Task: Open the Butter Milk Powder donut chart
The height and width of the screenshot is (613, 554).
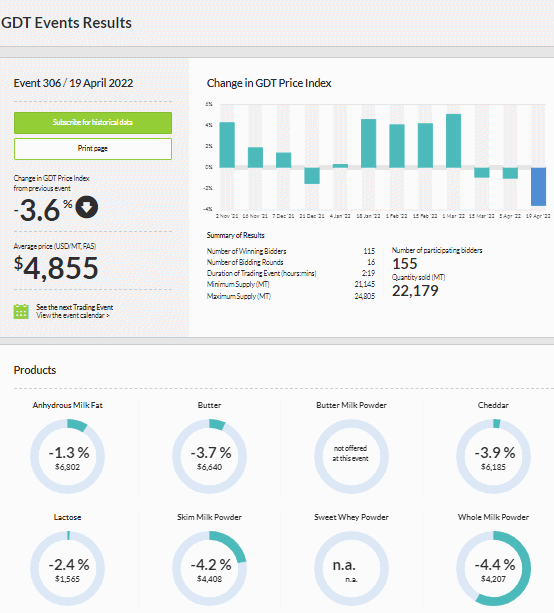Action: pos(351,456)
